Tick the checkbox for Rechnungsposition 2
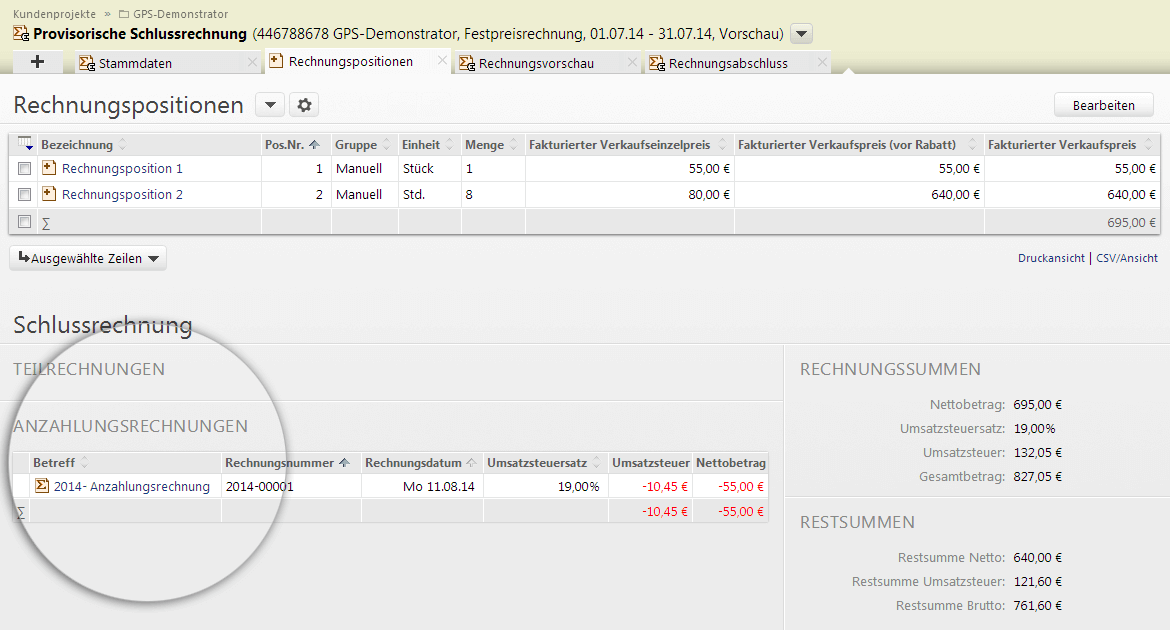 point(25,195)
